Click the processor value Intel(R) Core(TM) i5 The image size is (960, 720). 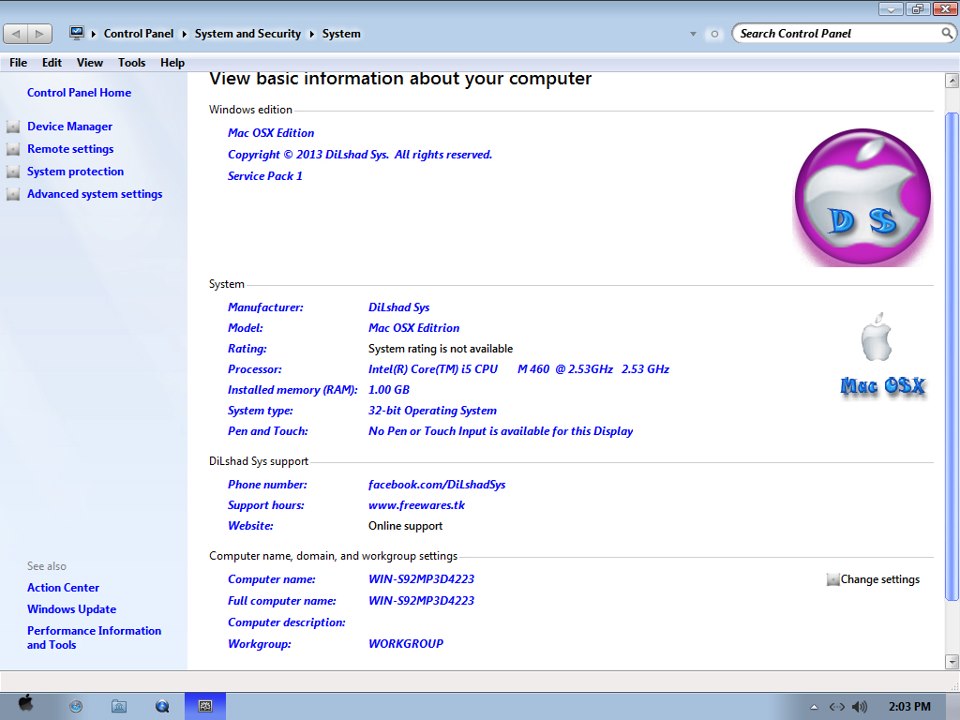519,369
